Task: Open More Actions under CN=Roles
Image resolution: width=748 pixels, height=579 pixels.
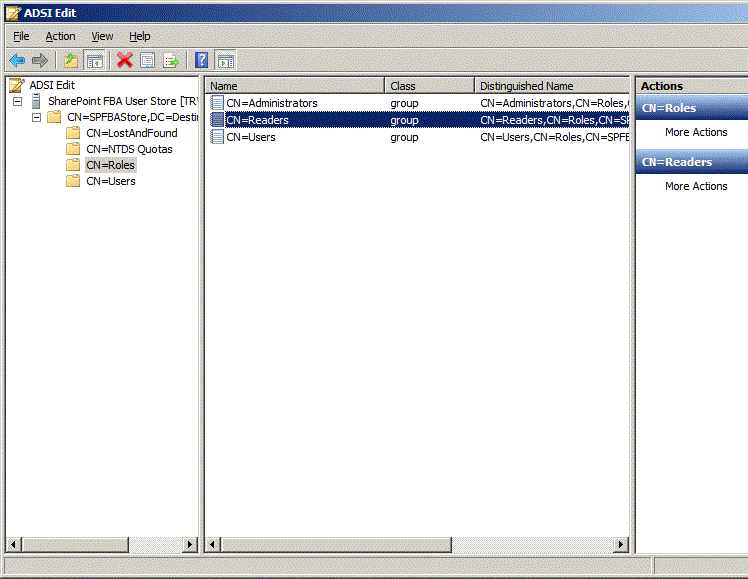Action: (696, 132)
